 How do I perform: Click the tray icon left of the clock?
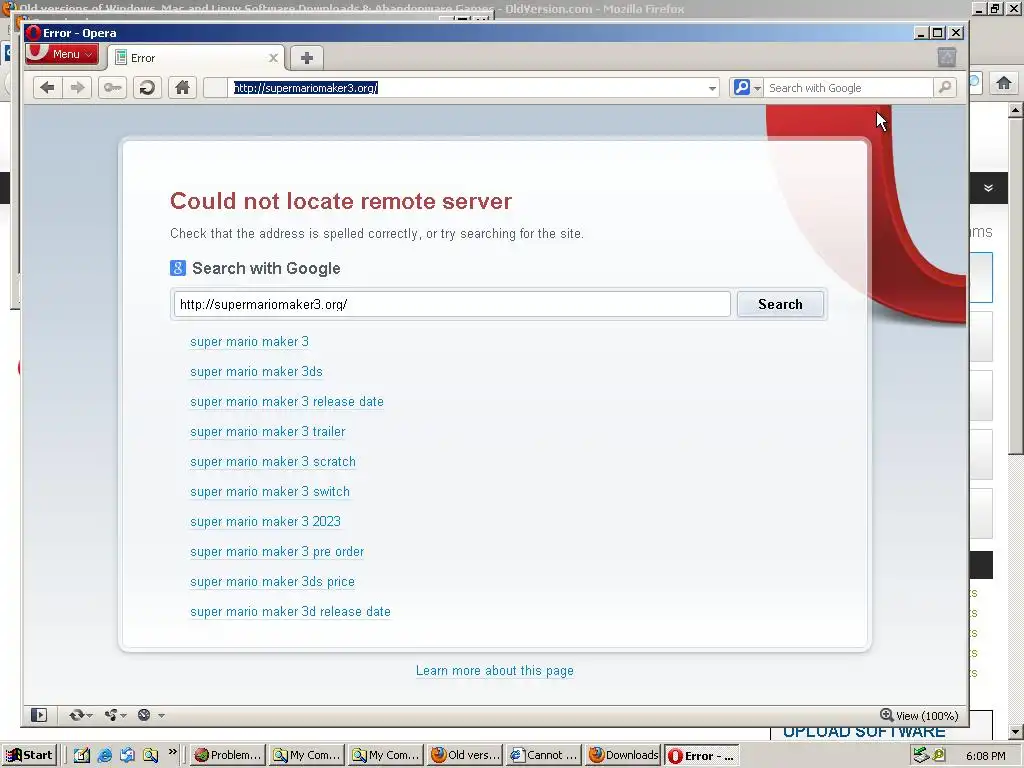pyautogui.click(x=939, y=756)
